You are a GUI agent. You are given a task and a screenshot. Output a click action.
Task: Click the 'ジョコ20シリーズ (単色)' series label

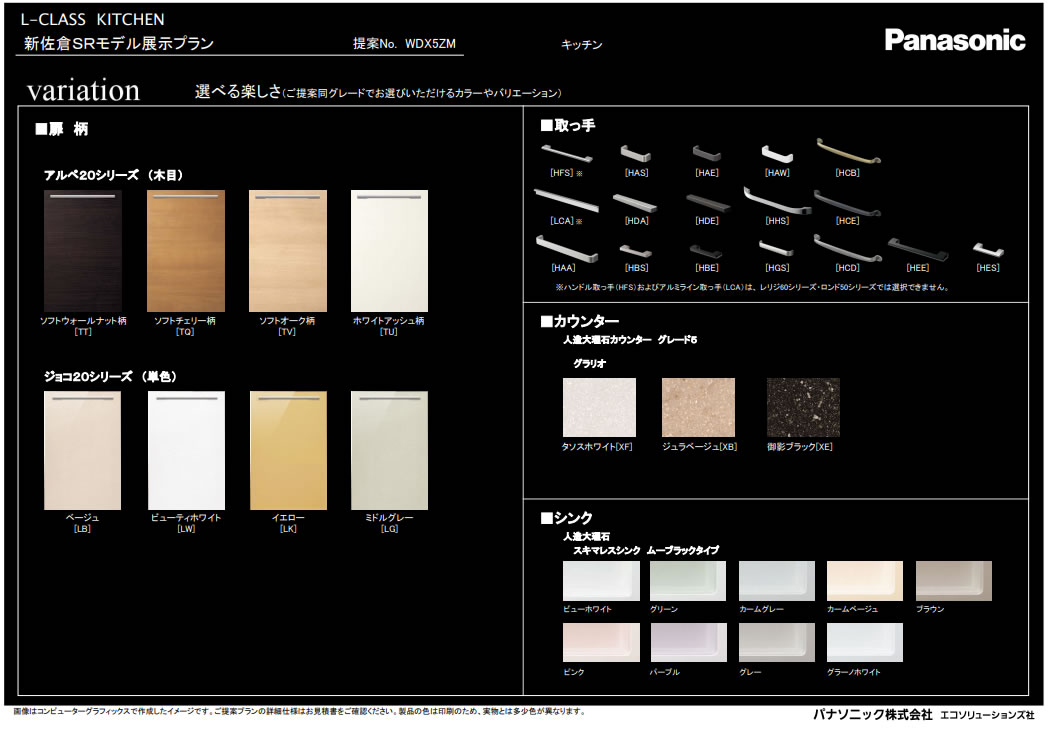point(111,376)
